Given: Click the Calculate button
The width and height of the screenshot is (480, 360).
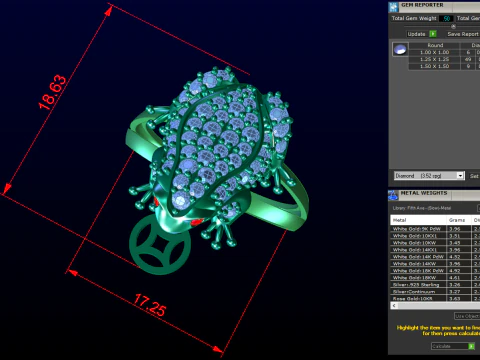Looking at the screenshot, I should point(453,346).
